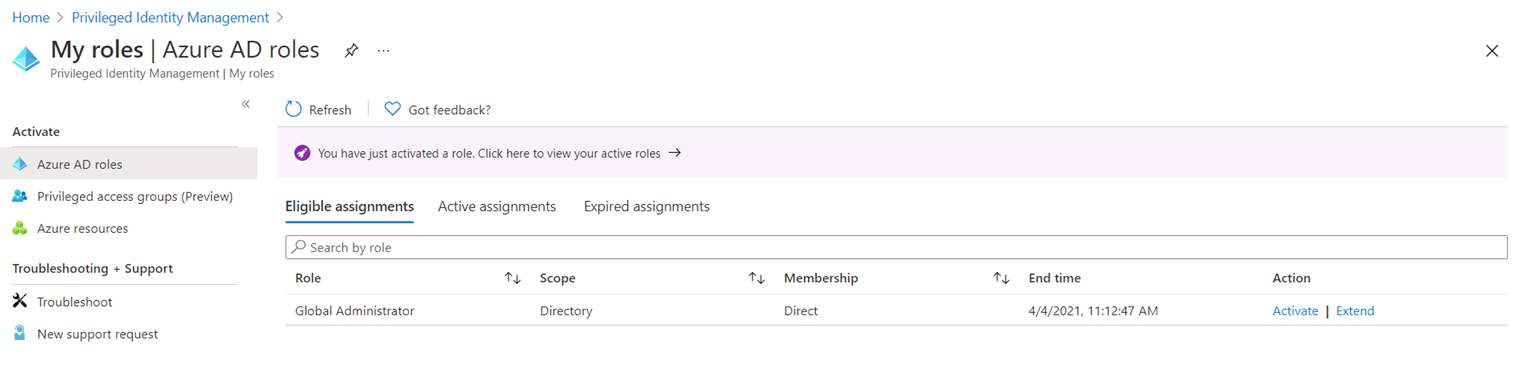This screenshot has width=1515, height=368.
Task: Open the New support request item
Action: click(129, 333)
